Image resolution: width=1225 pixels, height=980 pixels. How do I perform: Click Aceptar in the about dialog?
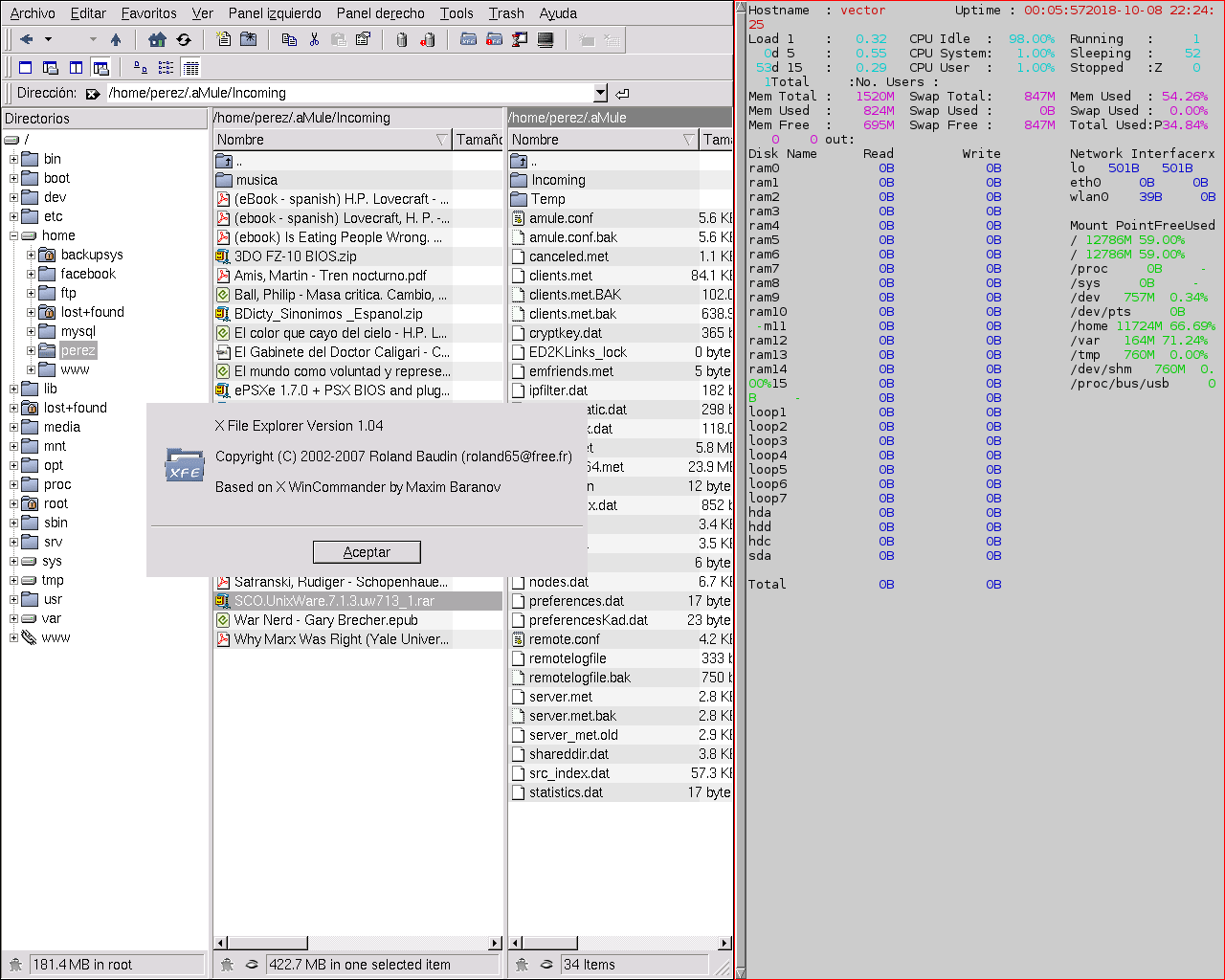(x=367, y=552)
